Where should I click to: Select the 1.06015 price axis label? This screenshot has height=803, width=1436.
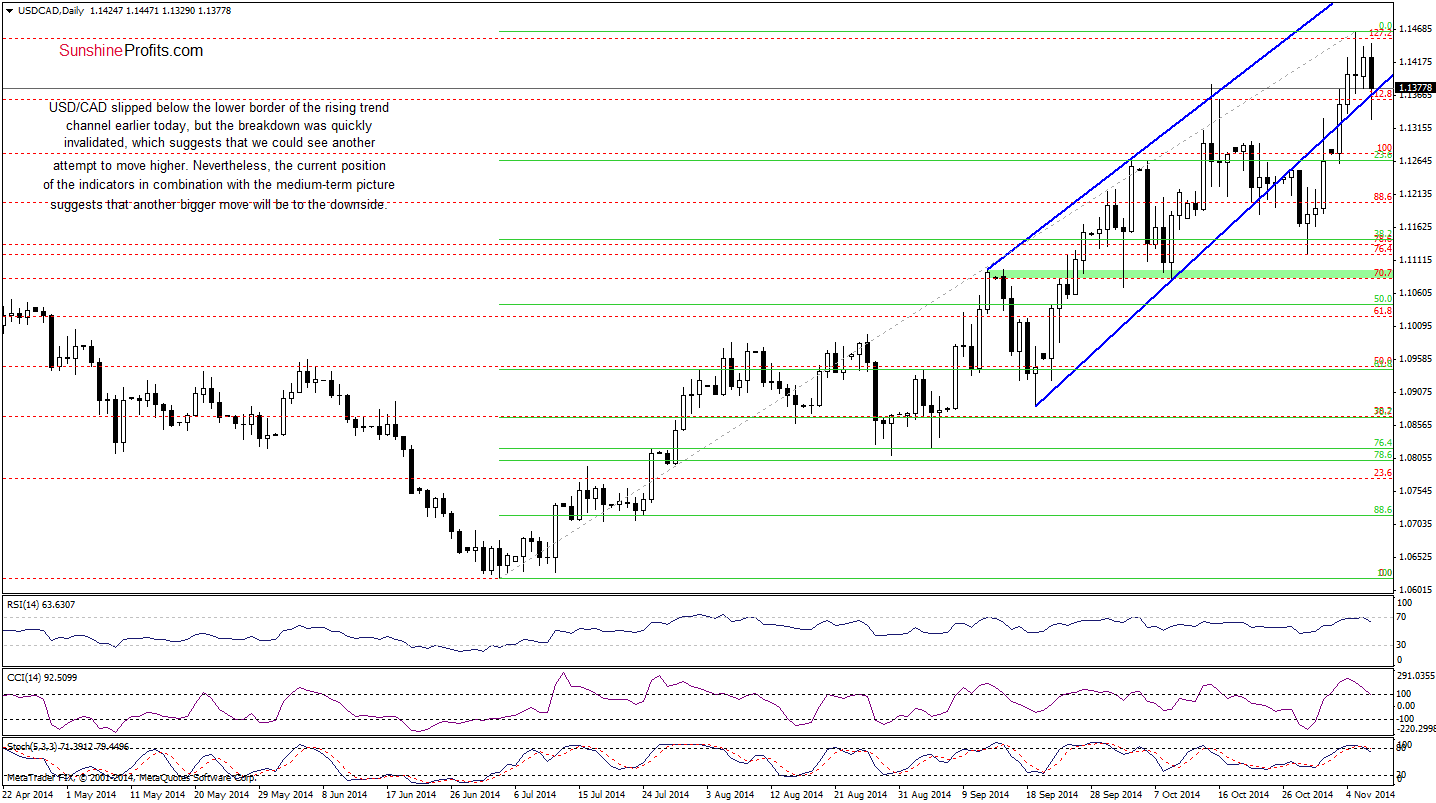[1416, 590]
